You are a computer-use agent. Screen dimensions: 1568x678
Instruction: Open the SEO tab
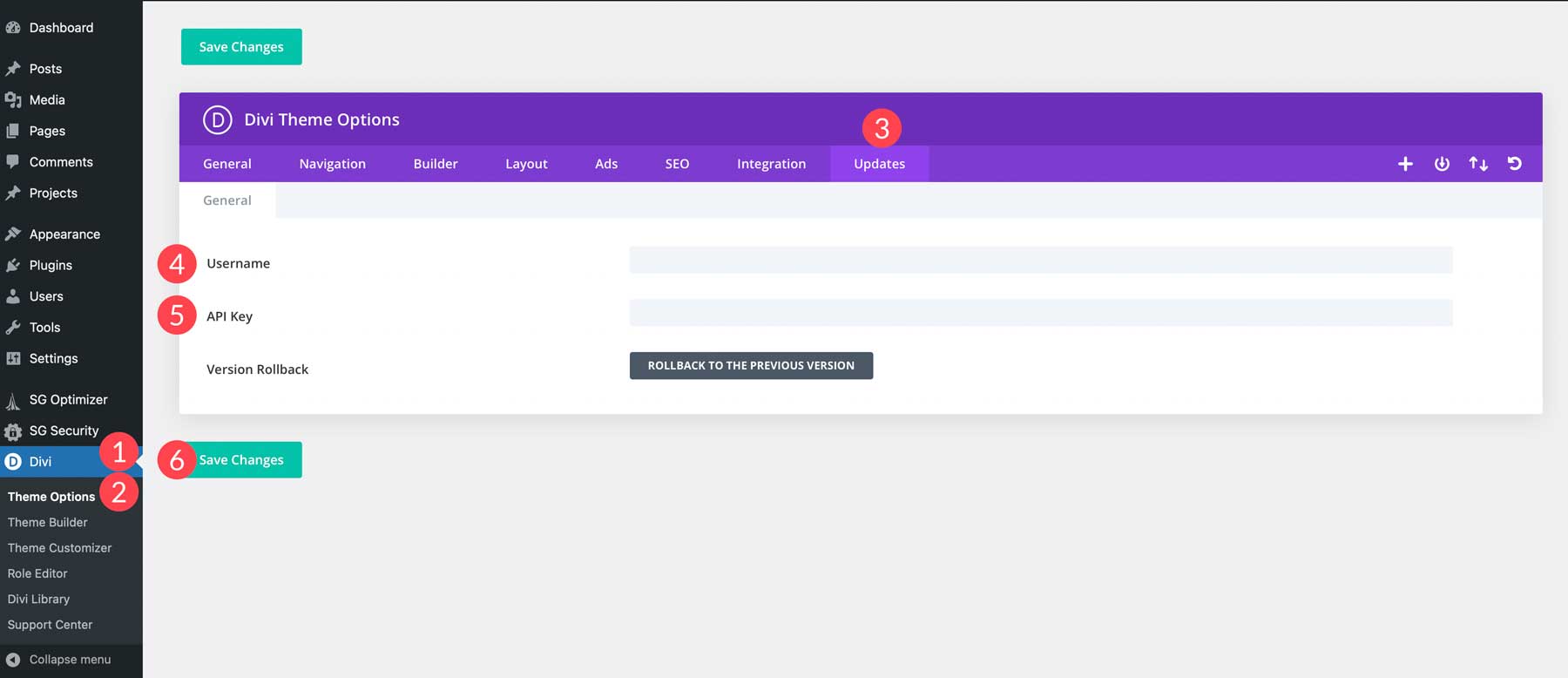[677, 164]
